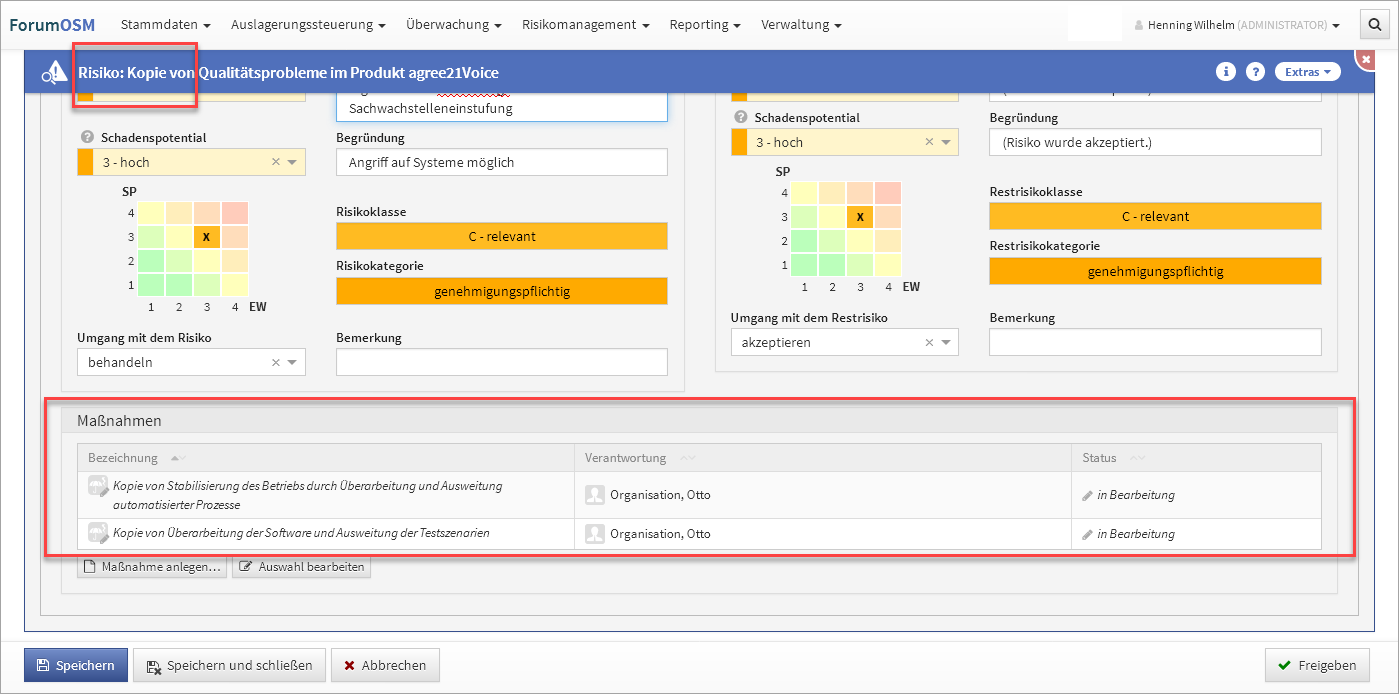
Task: Close the risk dialog with red X
Action: 1366,60
